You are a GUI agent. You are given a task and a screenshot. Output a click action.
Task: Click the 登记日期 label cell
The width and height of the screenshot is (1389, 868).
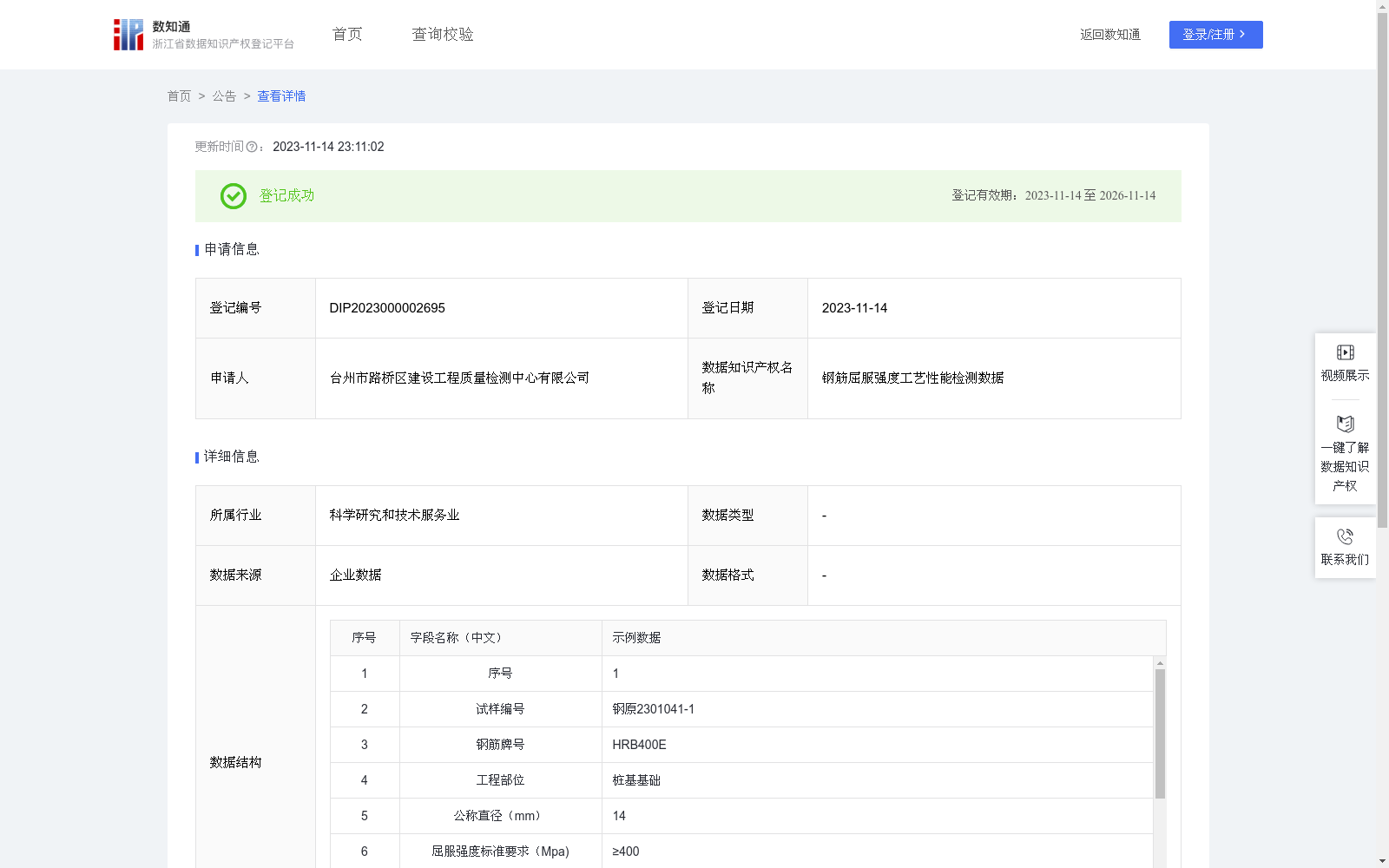point(747,308)
